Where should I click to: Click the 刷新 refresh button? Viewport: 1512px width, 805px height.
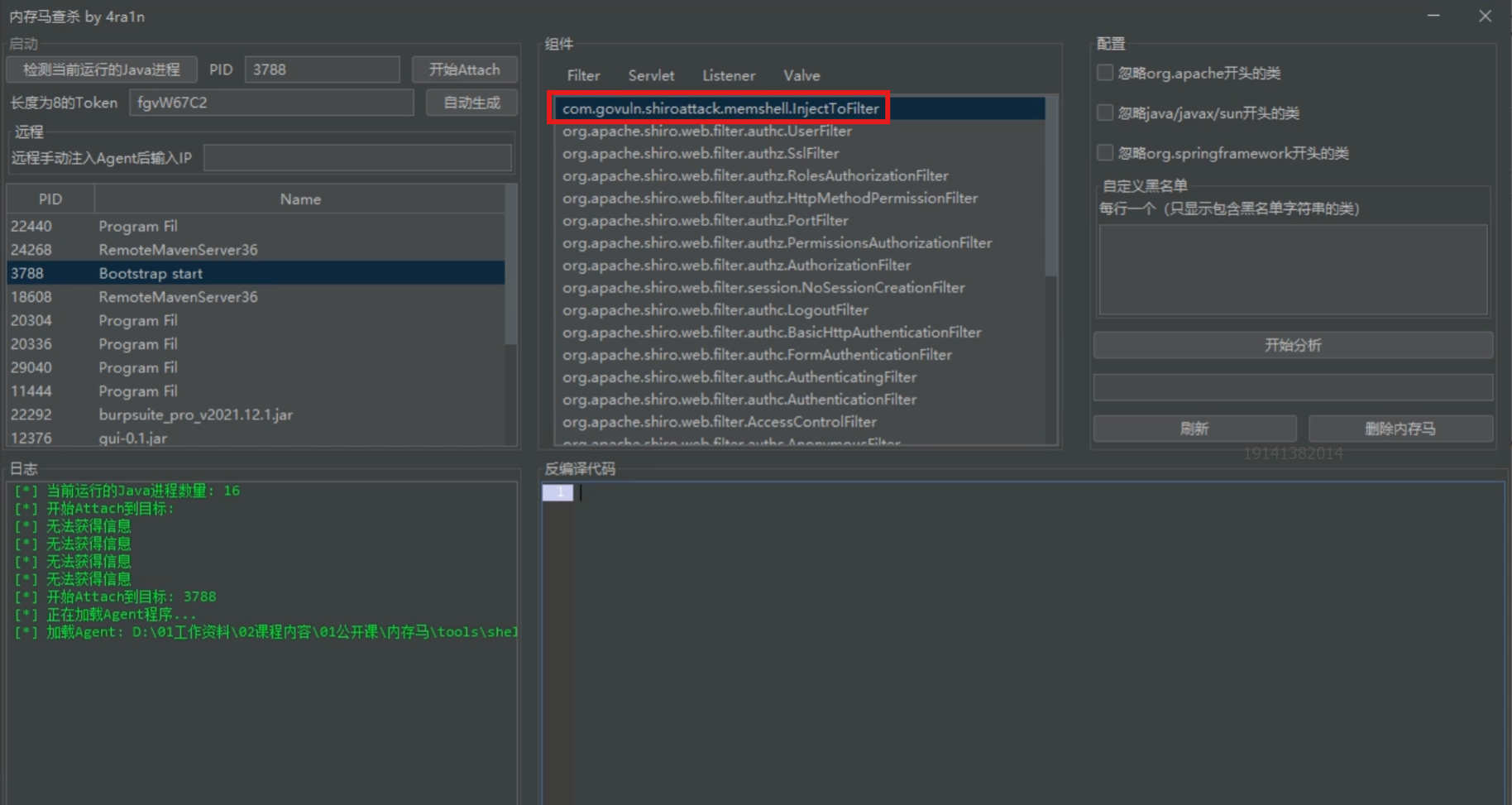click(1194, 429)
